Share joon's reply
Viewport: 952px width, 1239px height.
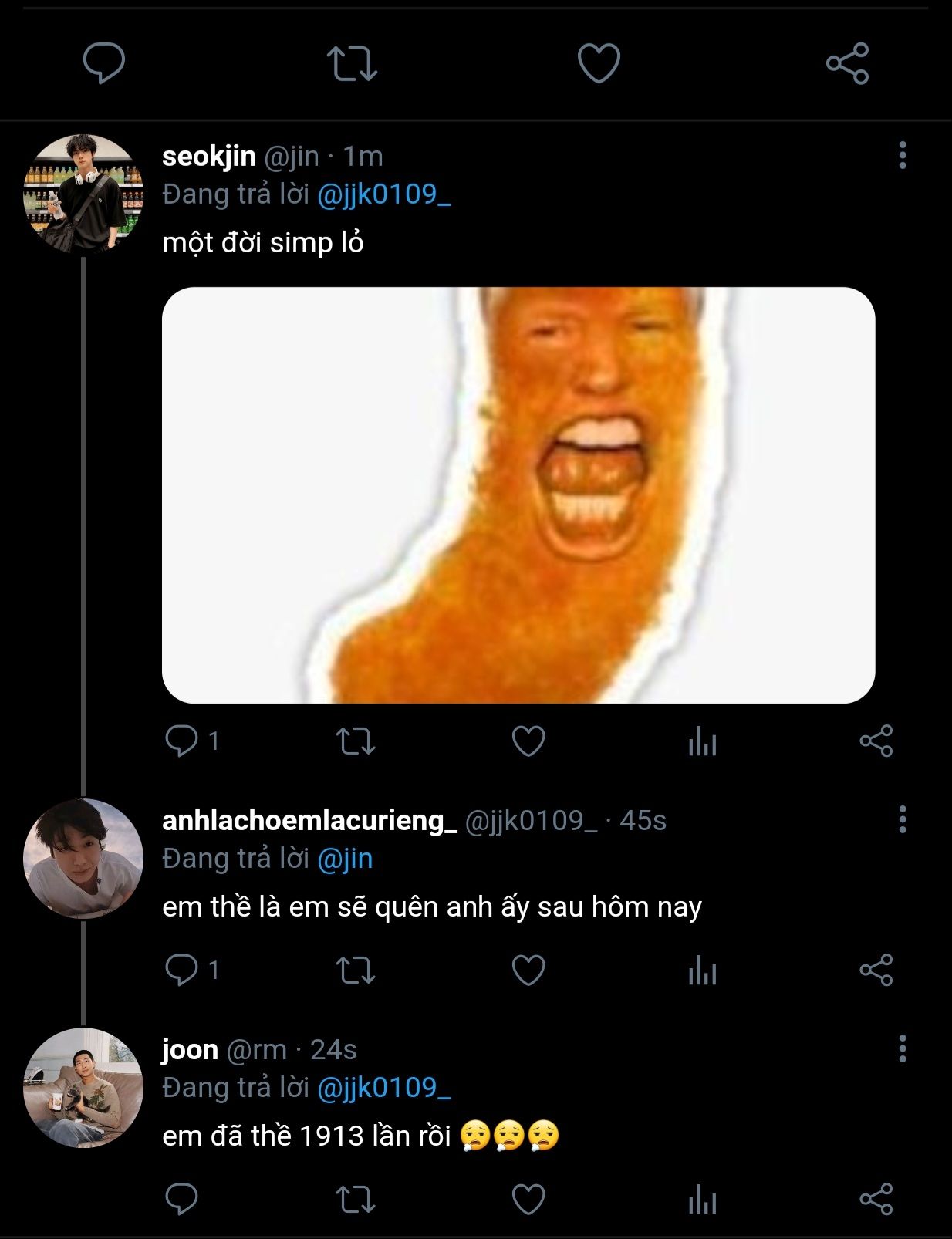[876, 1200]
